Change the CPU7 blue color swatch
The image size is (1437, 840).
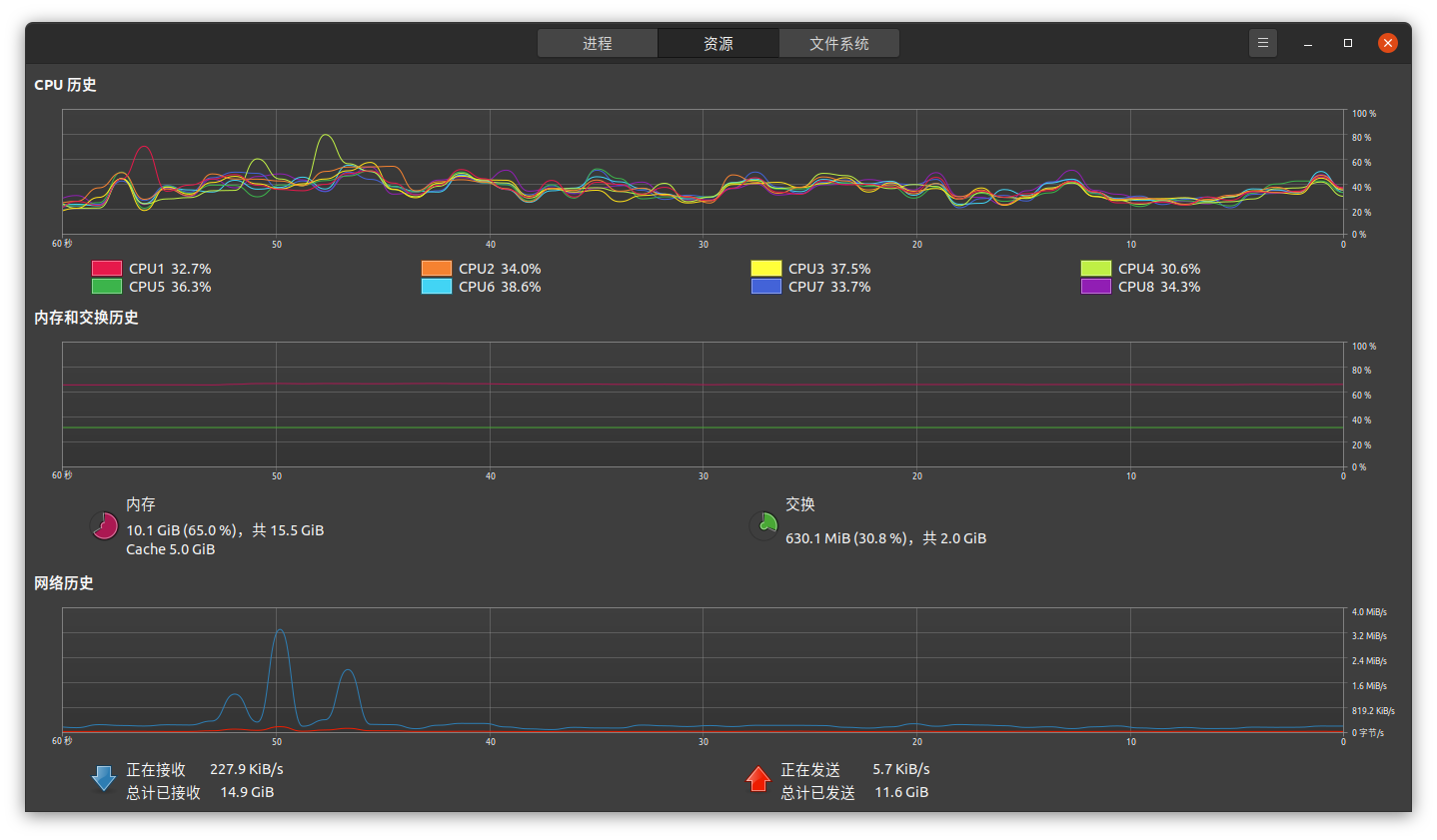[766, 287]
